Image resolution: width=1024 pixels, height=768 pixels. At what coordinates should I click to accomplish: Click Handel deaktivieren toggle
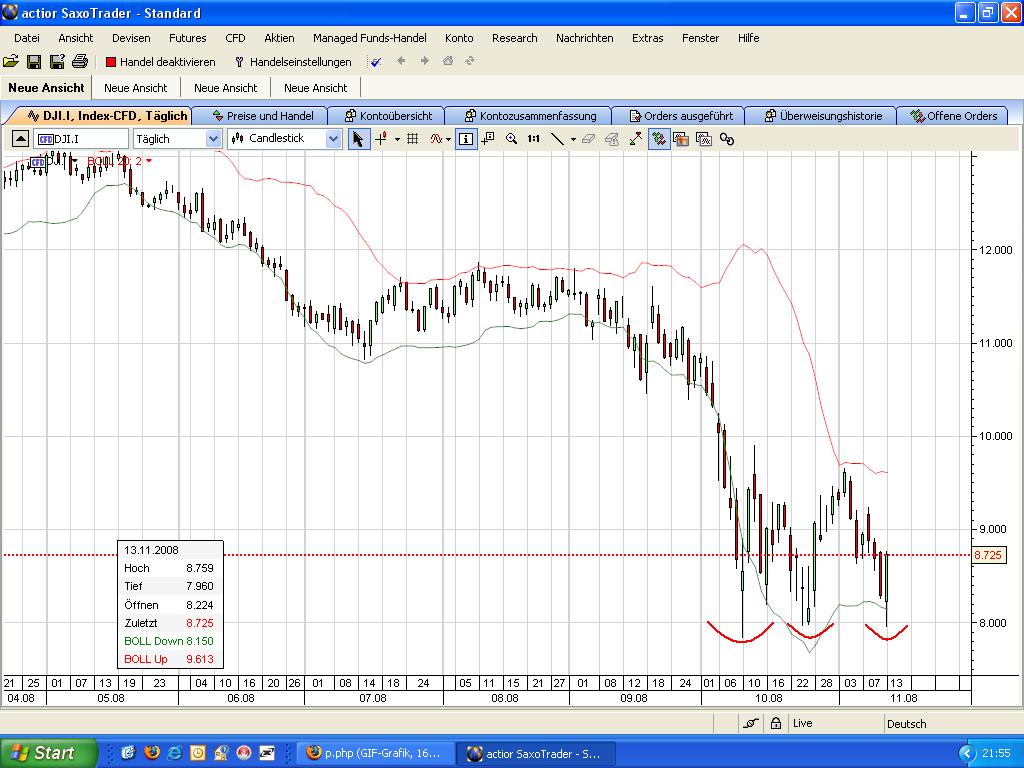[x=160, y=62]
